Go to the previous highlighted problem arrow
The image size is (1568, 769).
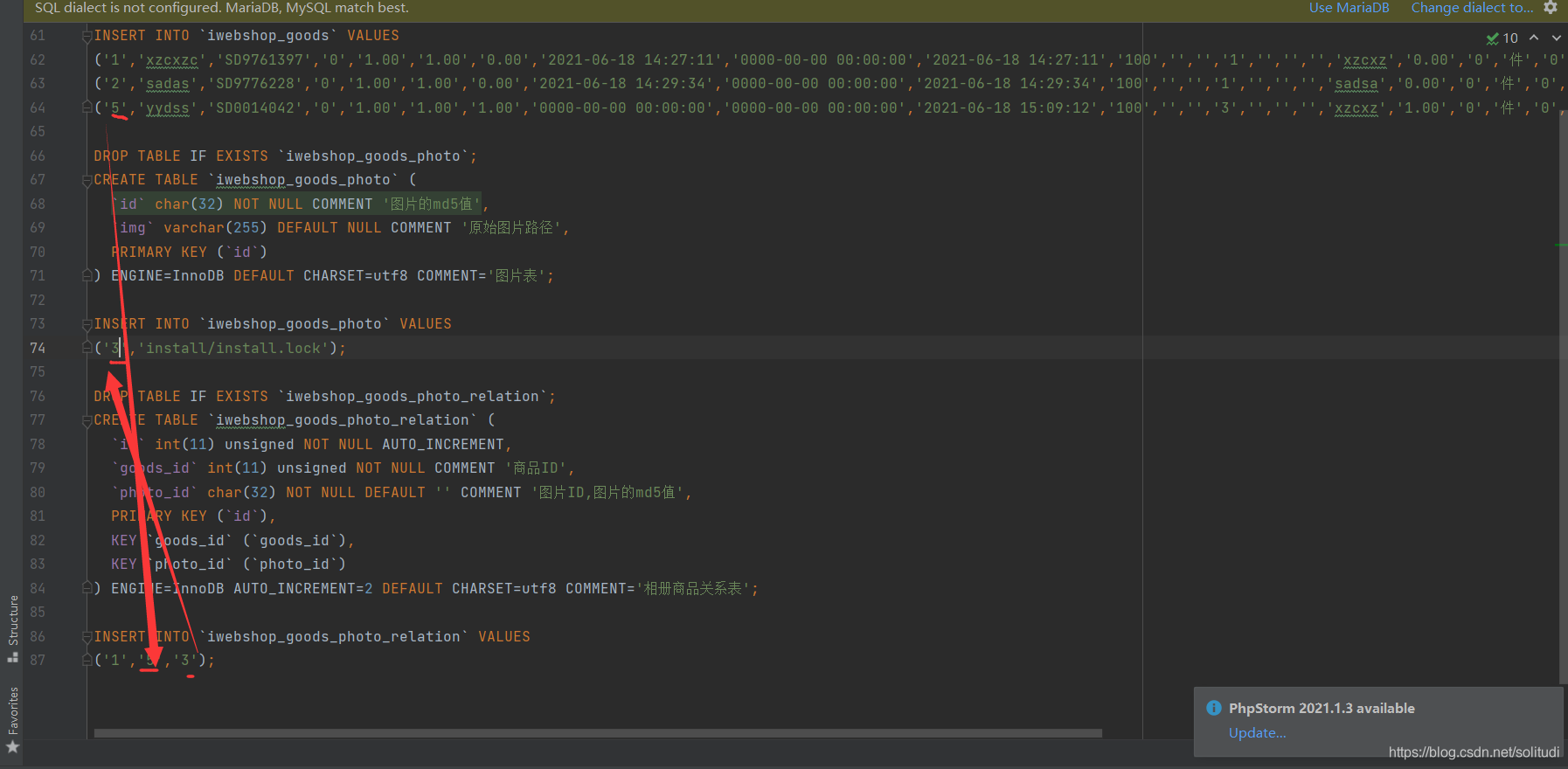1534,38
